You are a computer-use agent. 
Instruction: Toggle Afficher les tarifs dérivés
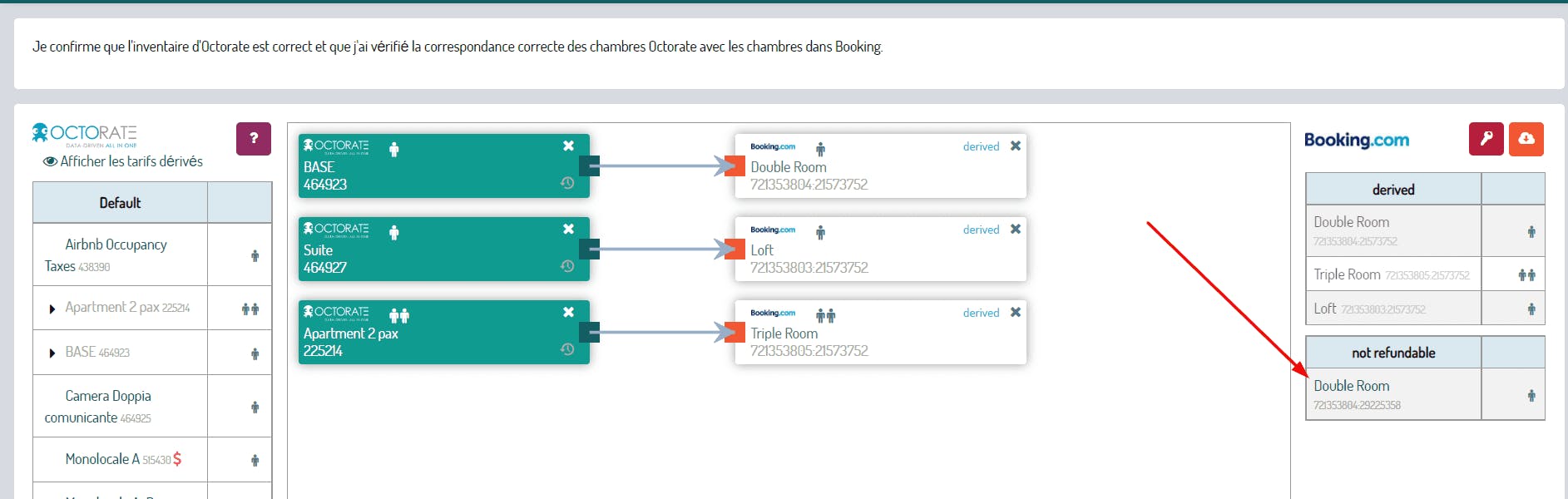point(123,161)
